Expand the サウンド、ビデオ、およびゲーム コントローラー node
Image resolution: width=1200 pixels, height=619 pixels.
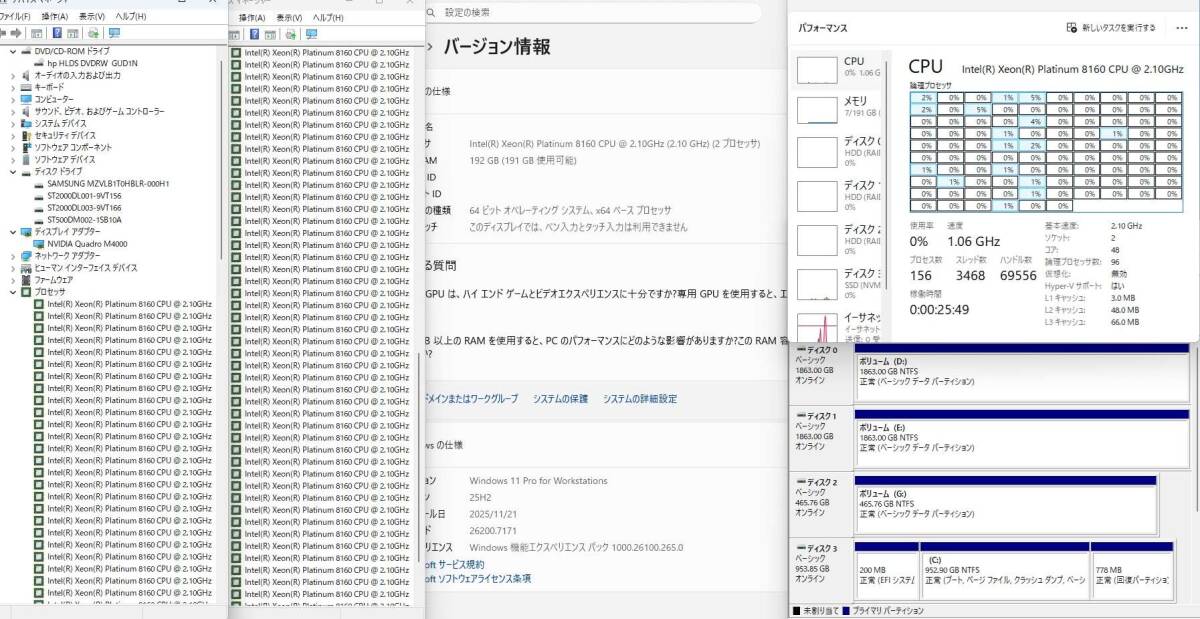point(13,111)
